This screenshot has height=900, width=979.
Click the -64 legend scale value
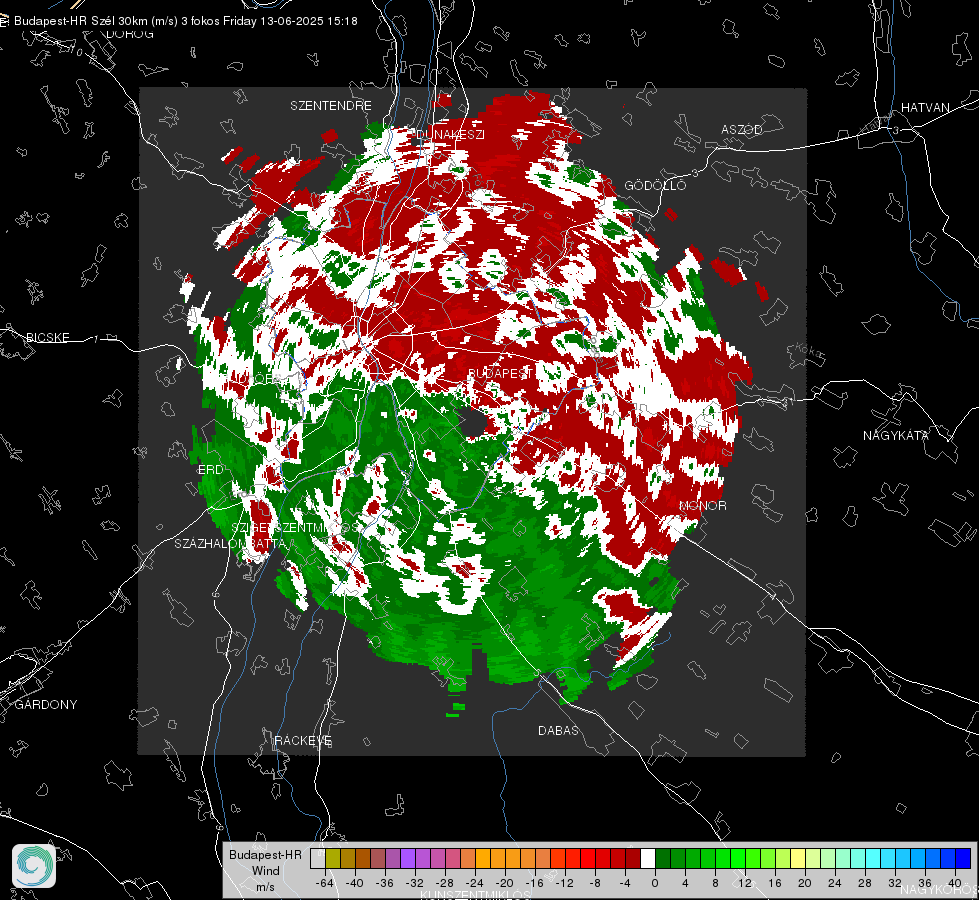[x=324, y=883]
